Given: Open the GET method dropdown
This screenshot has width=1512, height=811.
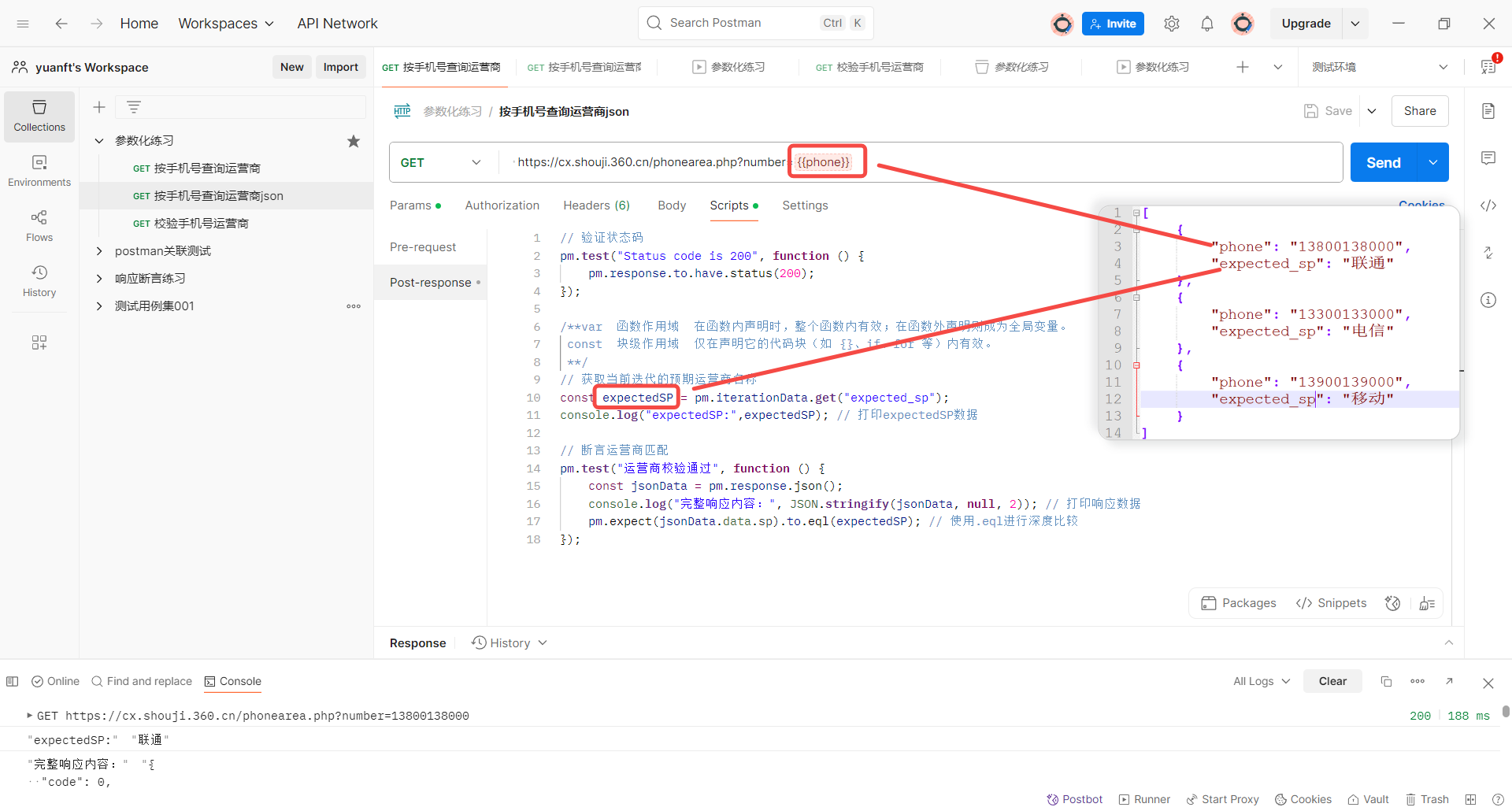Looking at the screenshot, I should coord(441,162).
